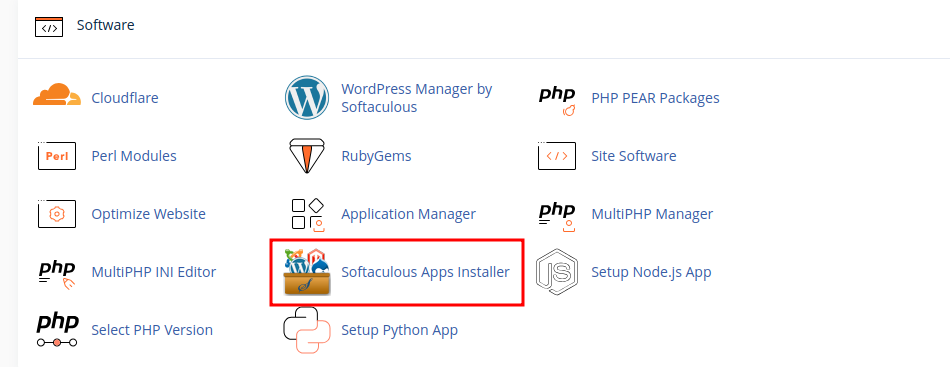Click the Select PHP Version icon
950x367 pixels.
tap(57, 330)
